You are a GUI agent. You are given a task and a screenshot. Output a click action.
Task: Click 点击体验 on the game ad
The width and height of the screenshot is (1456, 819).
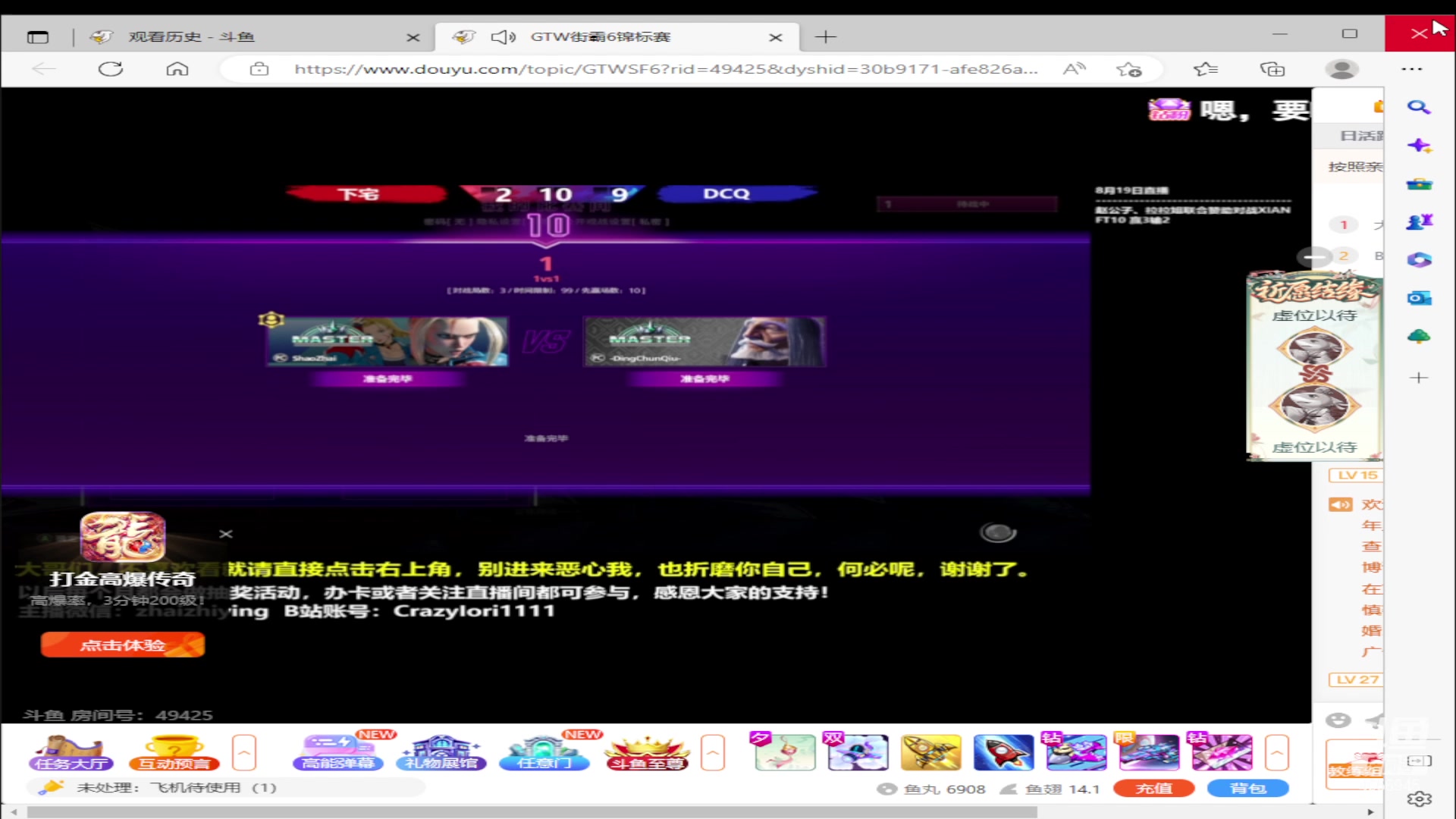(123, 645)
